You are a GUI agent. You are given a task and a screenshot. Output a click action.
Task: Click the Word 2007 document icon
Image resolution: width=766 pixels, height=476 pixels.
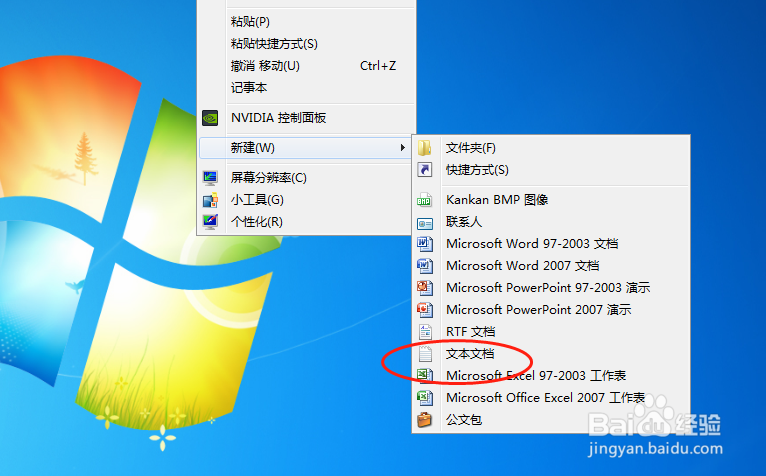[x=425, y=265]
